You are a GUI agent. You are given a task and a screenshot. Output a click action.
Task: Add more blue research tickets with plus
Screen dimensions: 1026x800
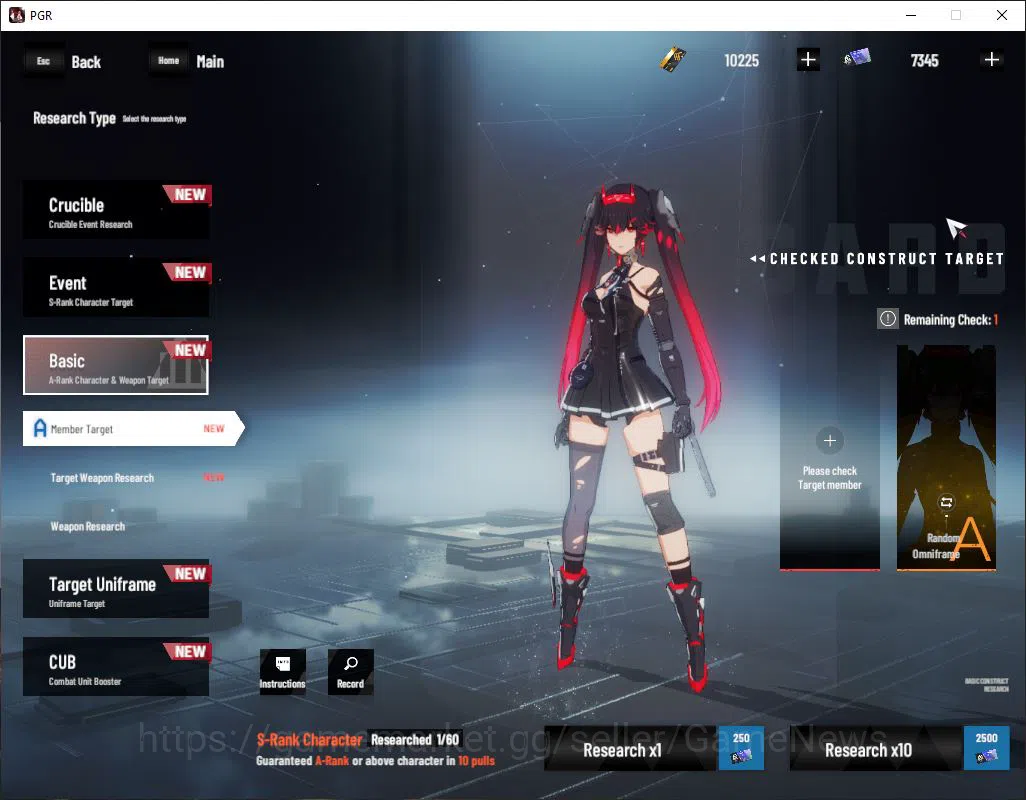[x=991, y=60]
